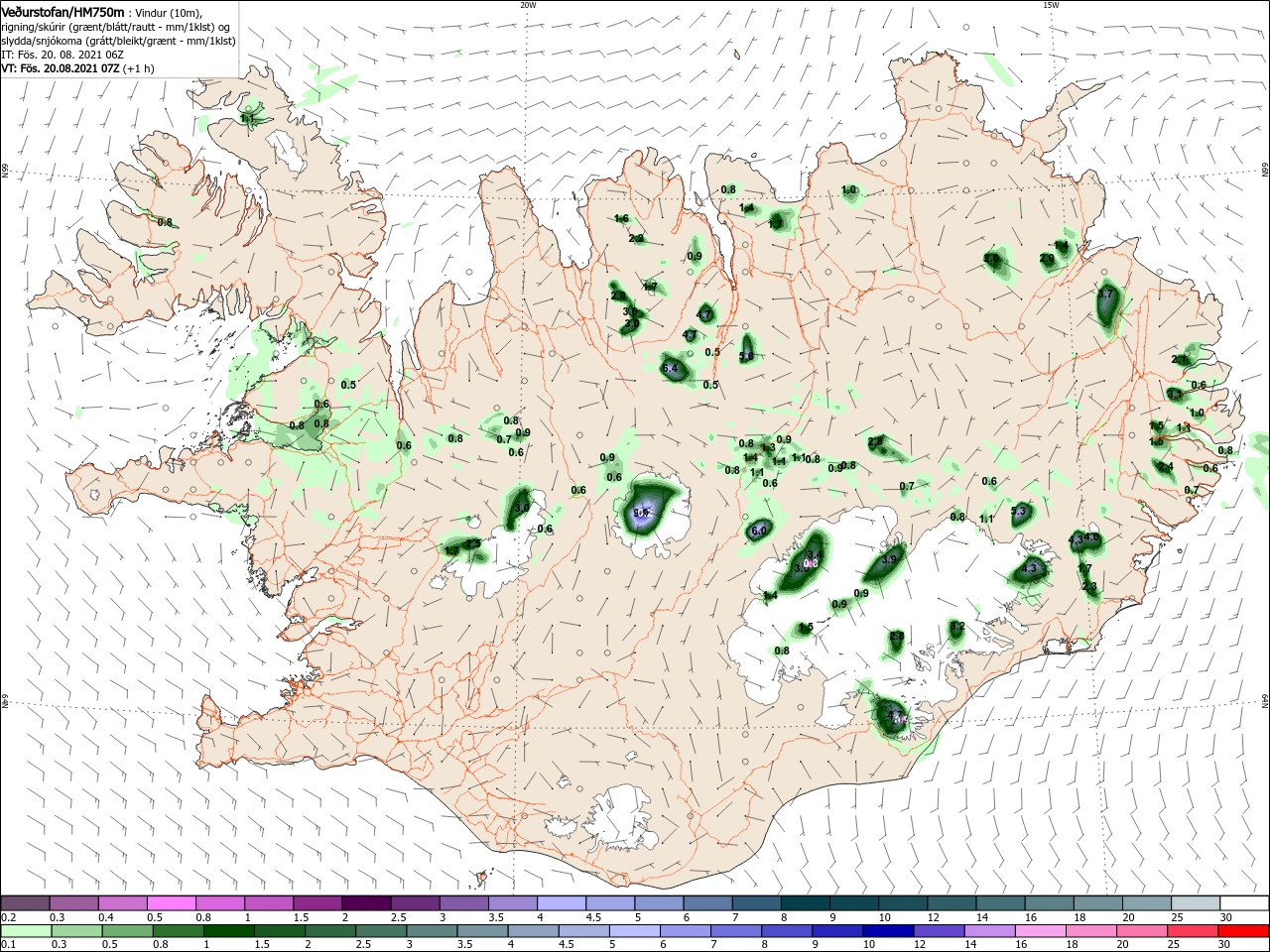
Task: Click the 0.4 legend label
Action: pos(106,917)
